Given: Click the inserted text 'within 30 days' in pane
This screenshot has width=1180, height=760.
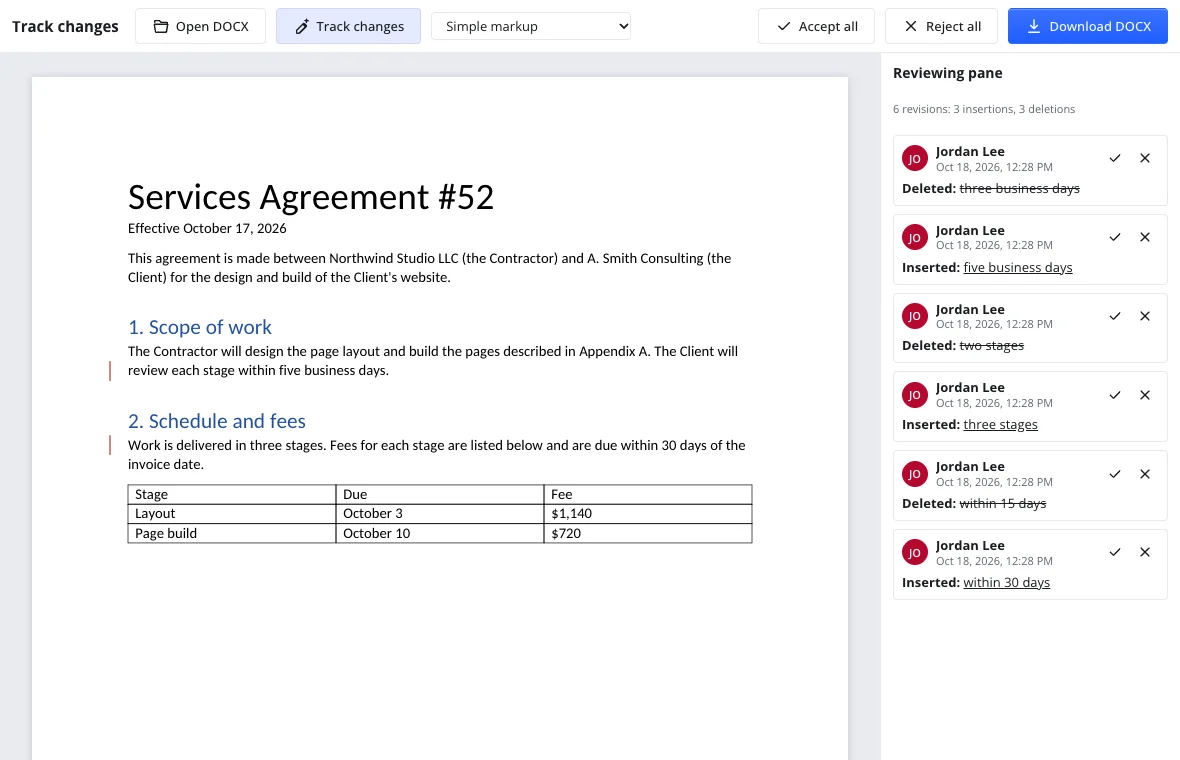Looking at the screenshot, I should (1006, 582).
